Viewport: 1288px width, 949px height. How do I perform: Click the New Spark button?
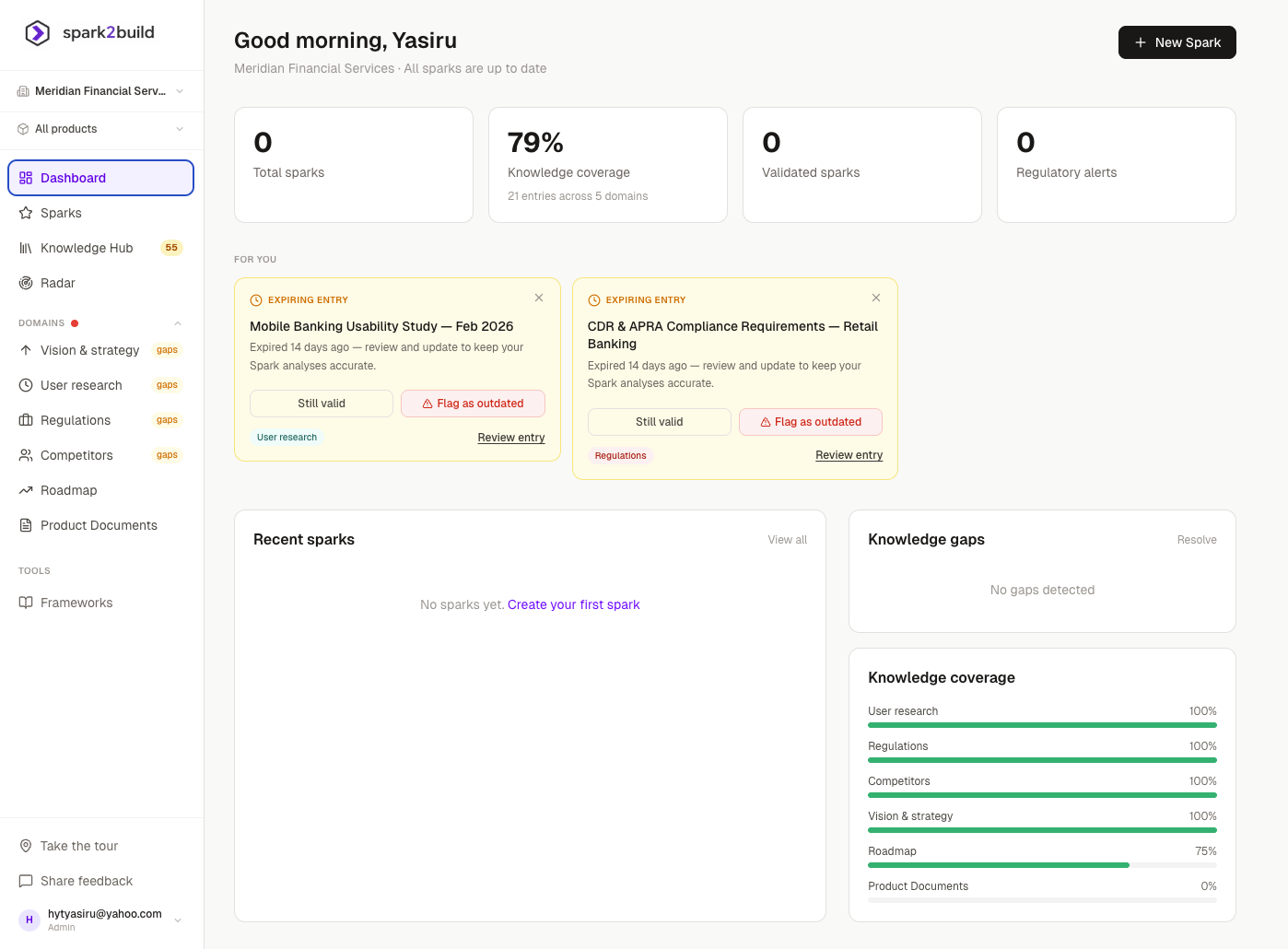(1177, 42)
